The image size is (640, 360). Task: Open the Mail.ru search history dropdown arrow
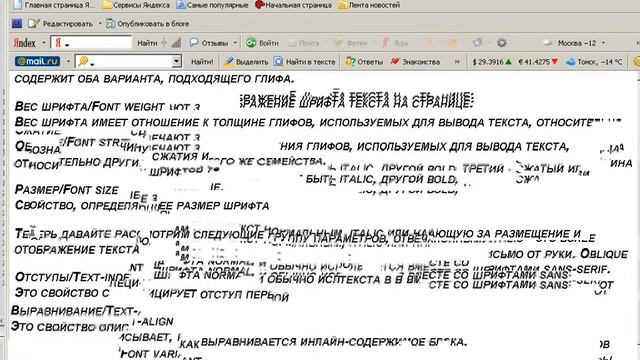click(176, 61)
